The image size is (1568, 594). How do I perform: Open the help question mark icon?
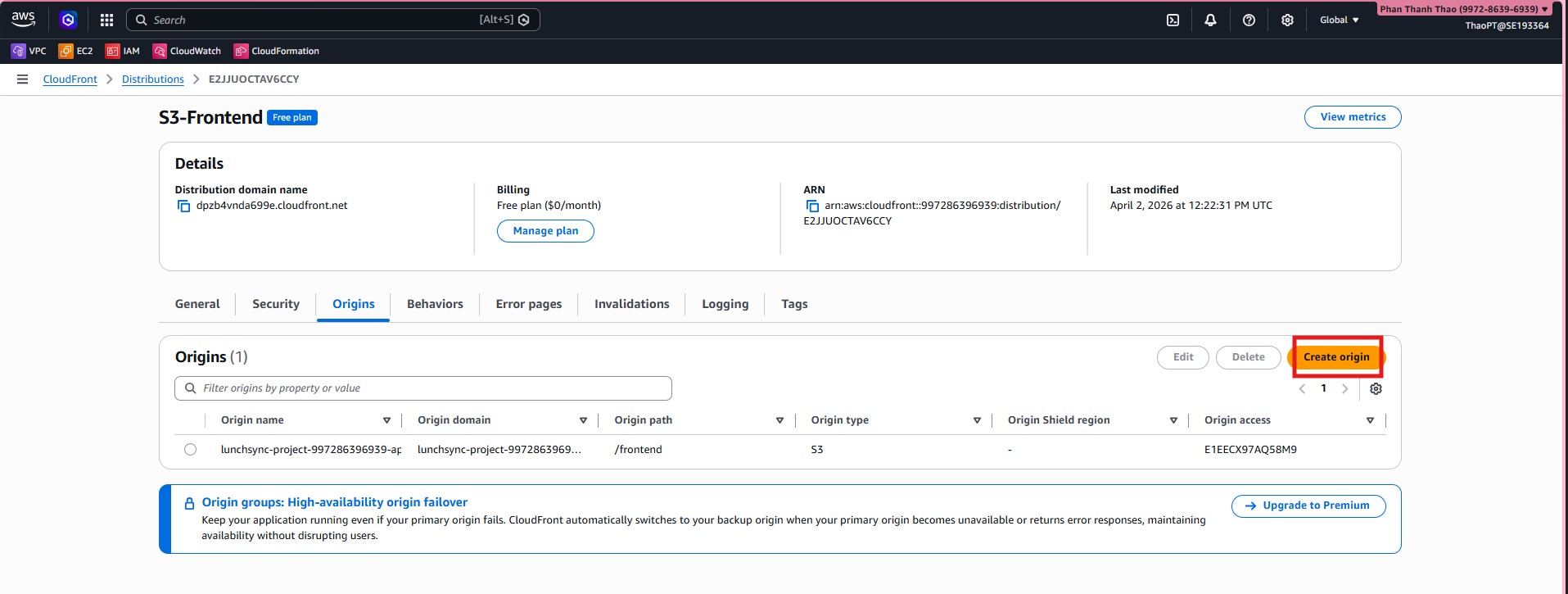(1249, 20)
